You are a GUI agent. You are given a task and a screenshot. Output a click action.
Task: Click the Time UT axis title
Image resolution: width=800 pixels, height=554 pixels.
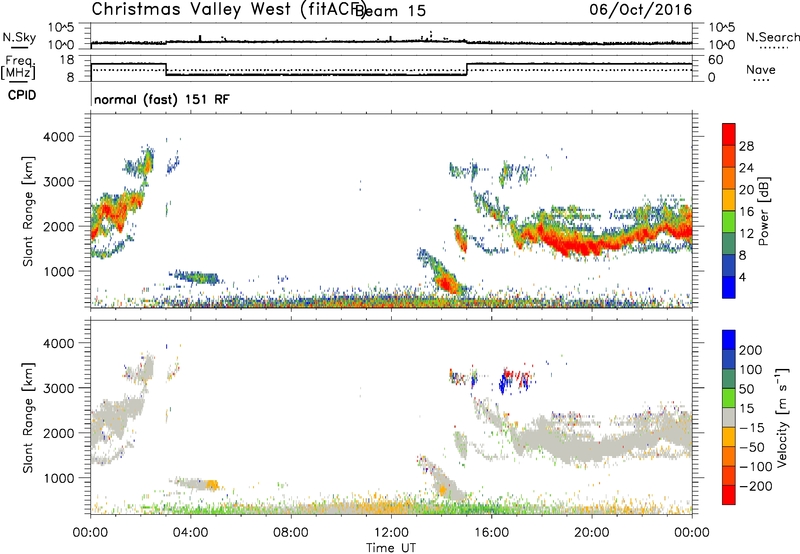click(391, 547)
